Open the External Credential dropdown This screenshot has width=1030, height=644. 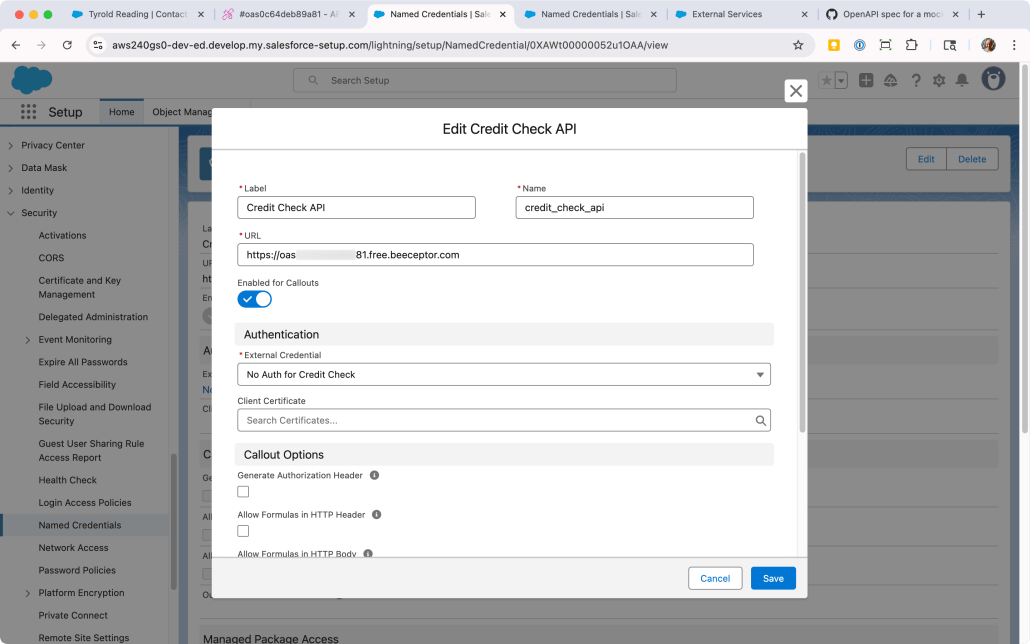[x=761, y=373]
